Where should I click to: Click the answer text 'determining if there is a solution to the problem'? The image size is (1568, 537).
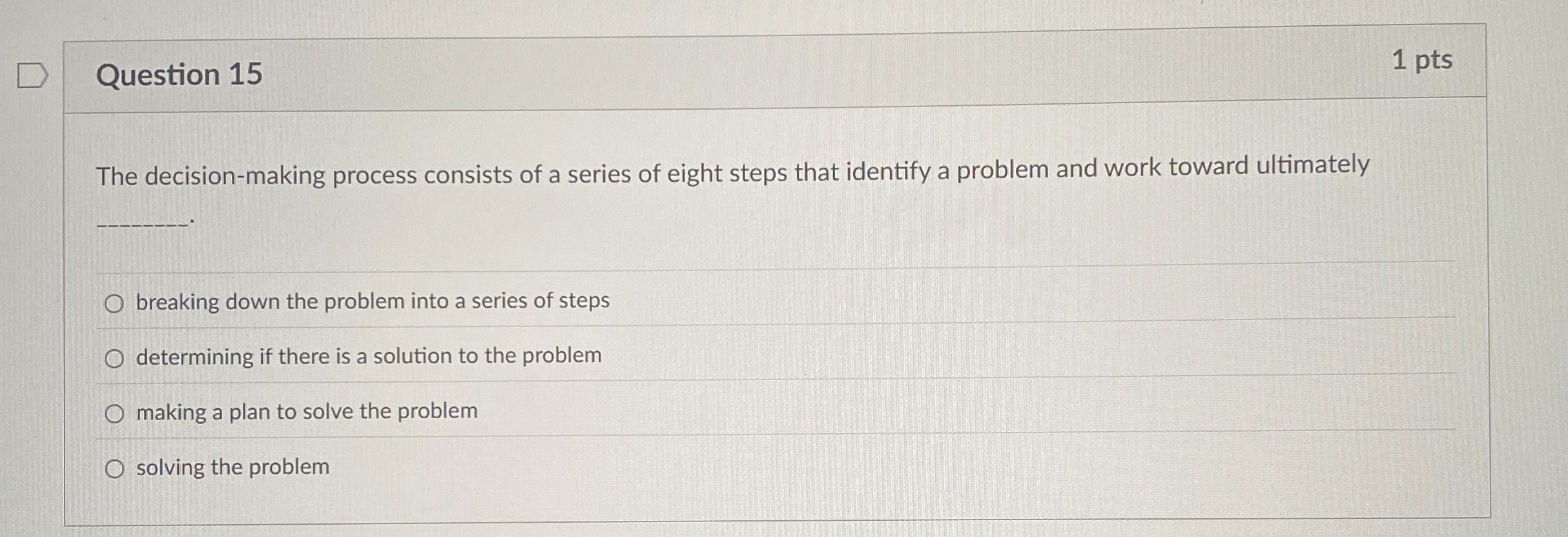pos(368,356)
